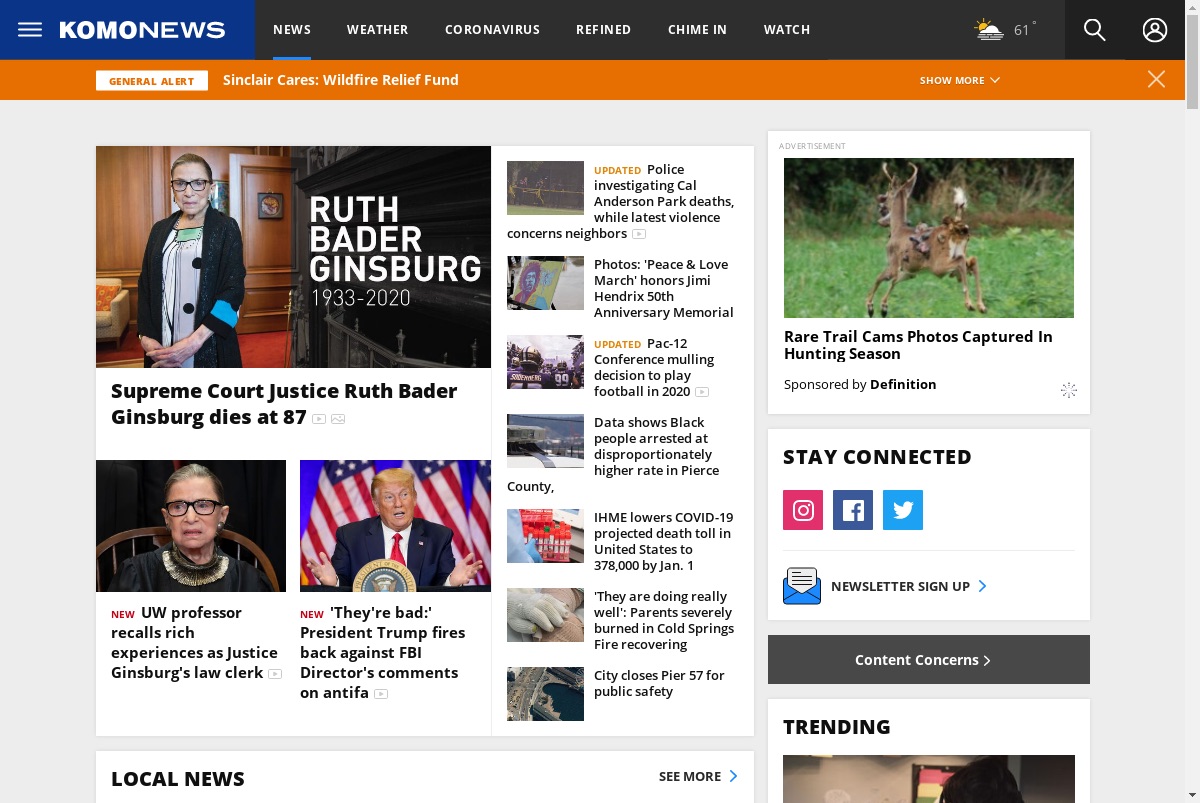
Task: Click the deer trail cam ad image
Action: click(x=929, y=238)
